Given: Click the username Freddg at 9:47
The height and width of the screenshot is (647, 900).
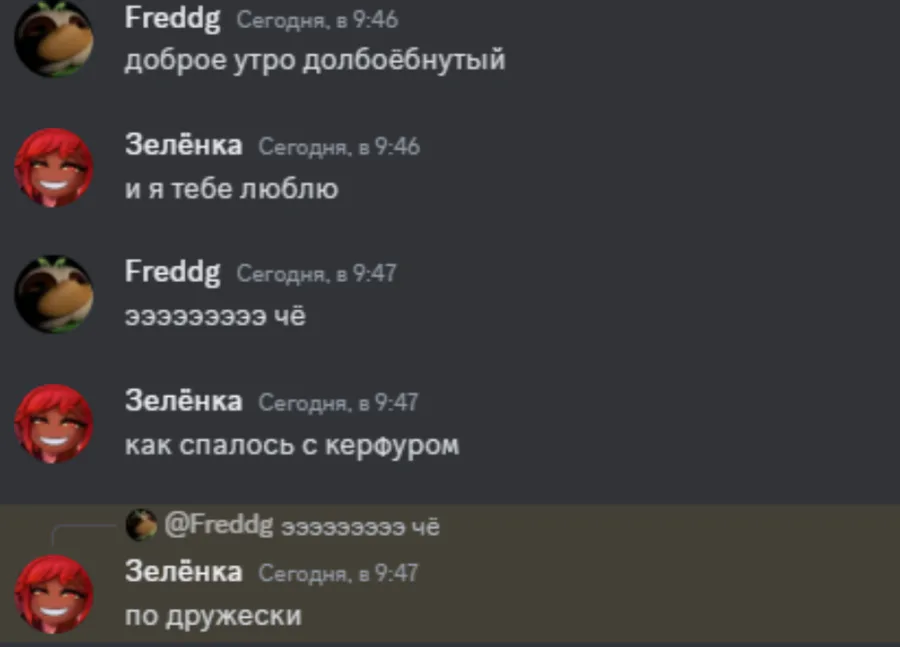Looking at the screenshot, I should click(x=172, y=272).
